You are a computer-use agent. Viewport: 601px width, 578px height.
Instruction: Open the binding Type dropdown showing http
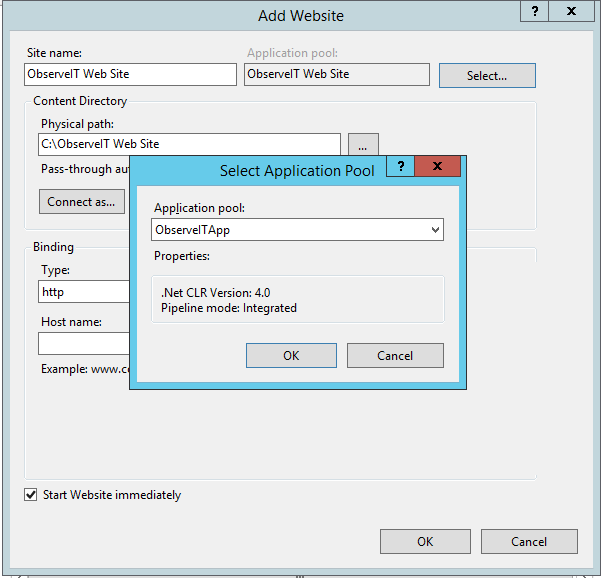coord(85,292)
